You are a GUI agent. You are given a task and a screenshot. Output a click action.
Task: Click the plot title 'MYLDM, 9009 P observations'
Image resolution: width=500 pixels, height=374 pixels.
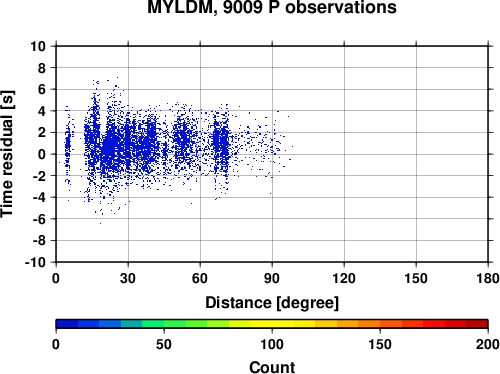click(x=272, y=7)
